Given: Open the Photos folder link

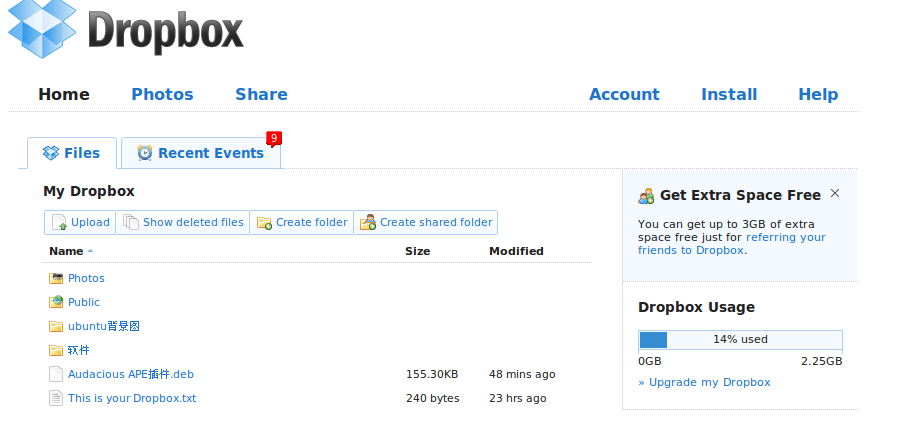Looking at the screenshot, I should click(86, 278).
